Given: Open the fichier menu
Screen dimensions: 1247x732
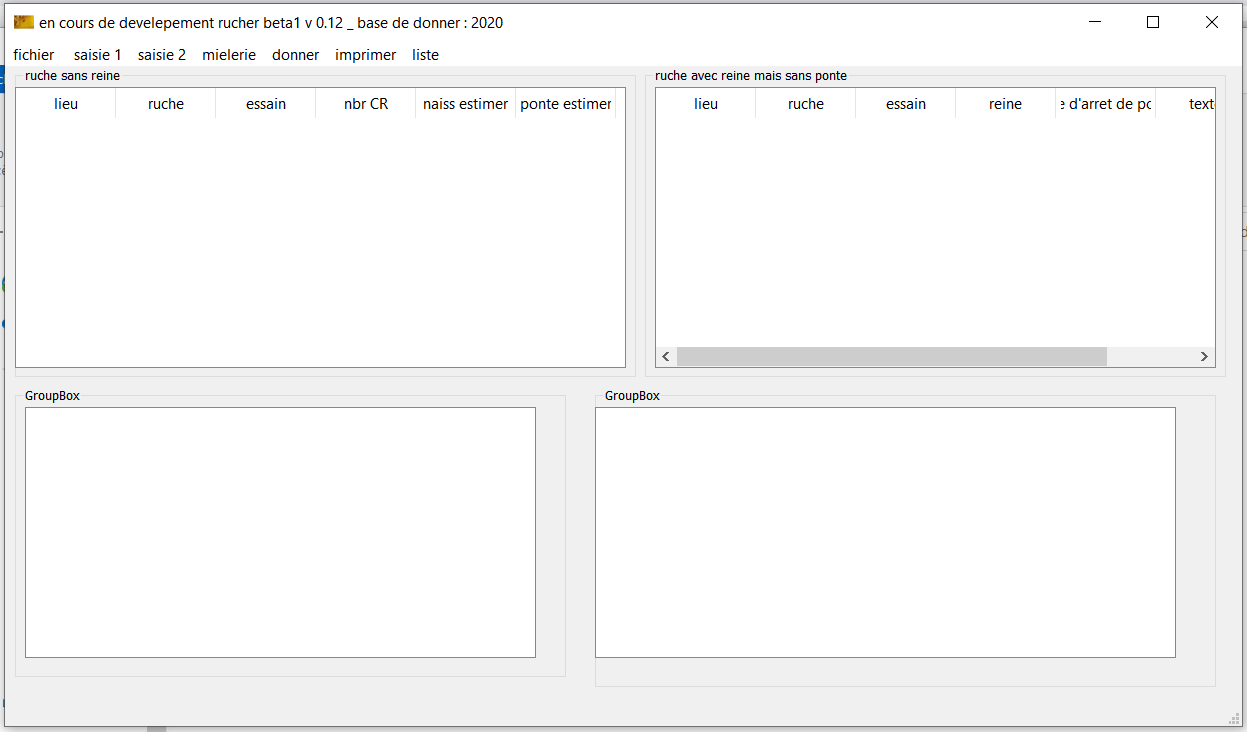Looking at the screenshot, I should [x=34, y=55].
